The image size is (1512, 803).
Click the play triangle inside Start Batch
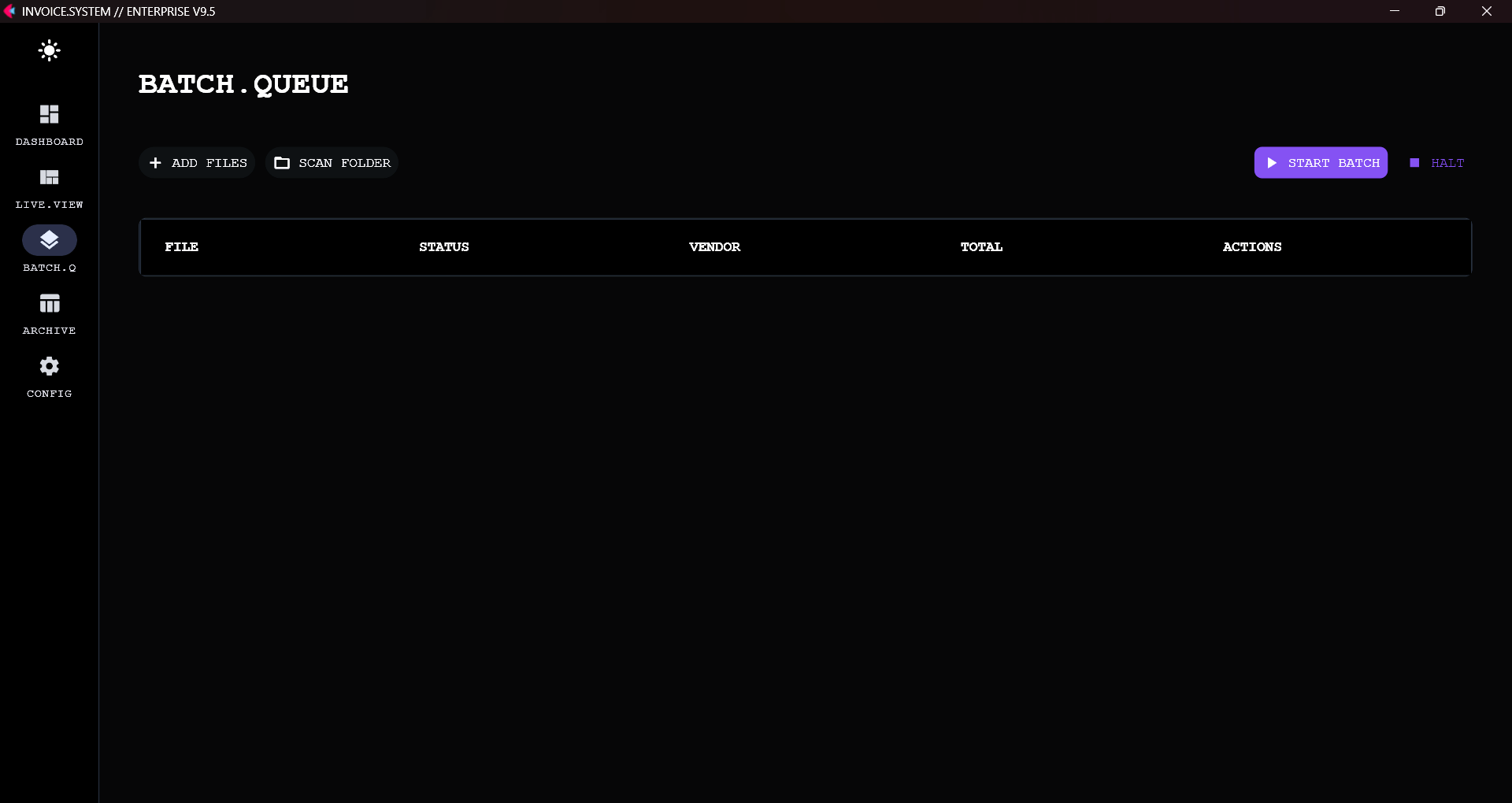tap(1273, 163)
